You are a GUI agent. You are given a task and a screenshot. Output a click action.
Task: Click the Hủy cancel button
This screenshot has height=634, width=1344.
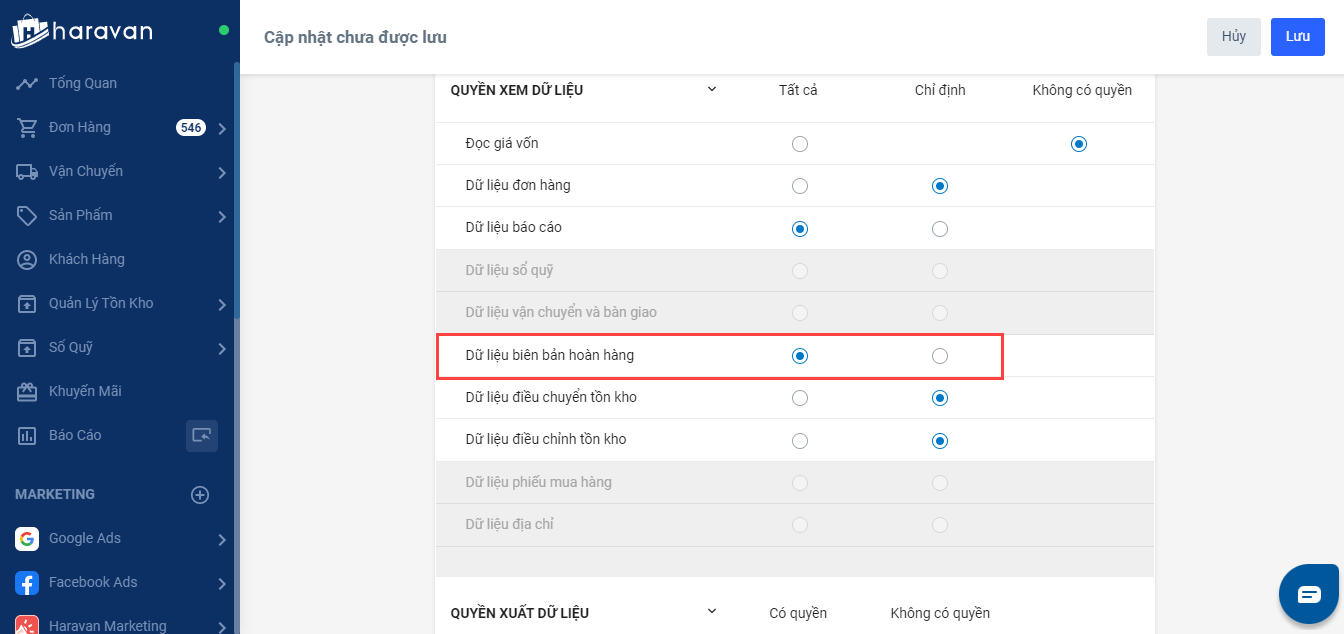[x=1233, y=37]
